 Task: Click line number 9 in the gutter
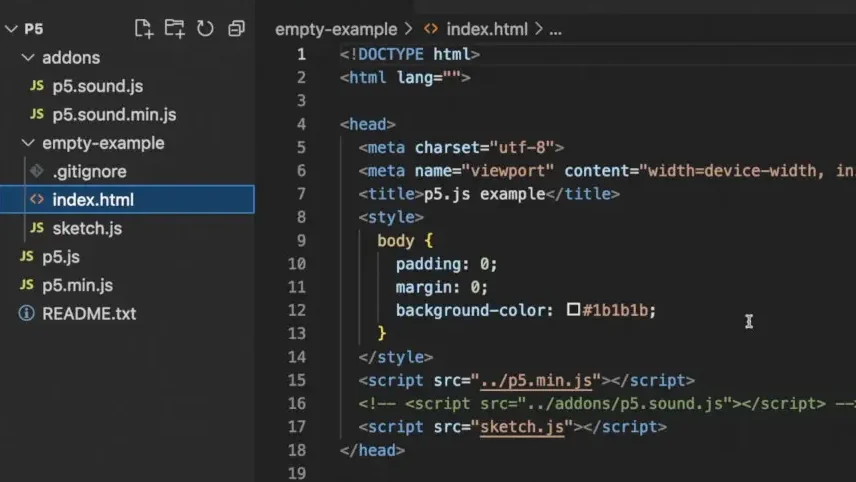point(301,241)
